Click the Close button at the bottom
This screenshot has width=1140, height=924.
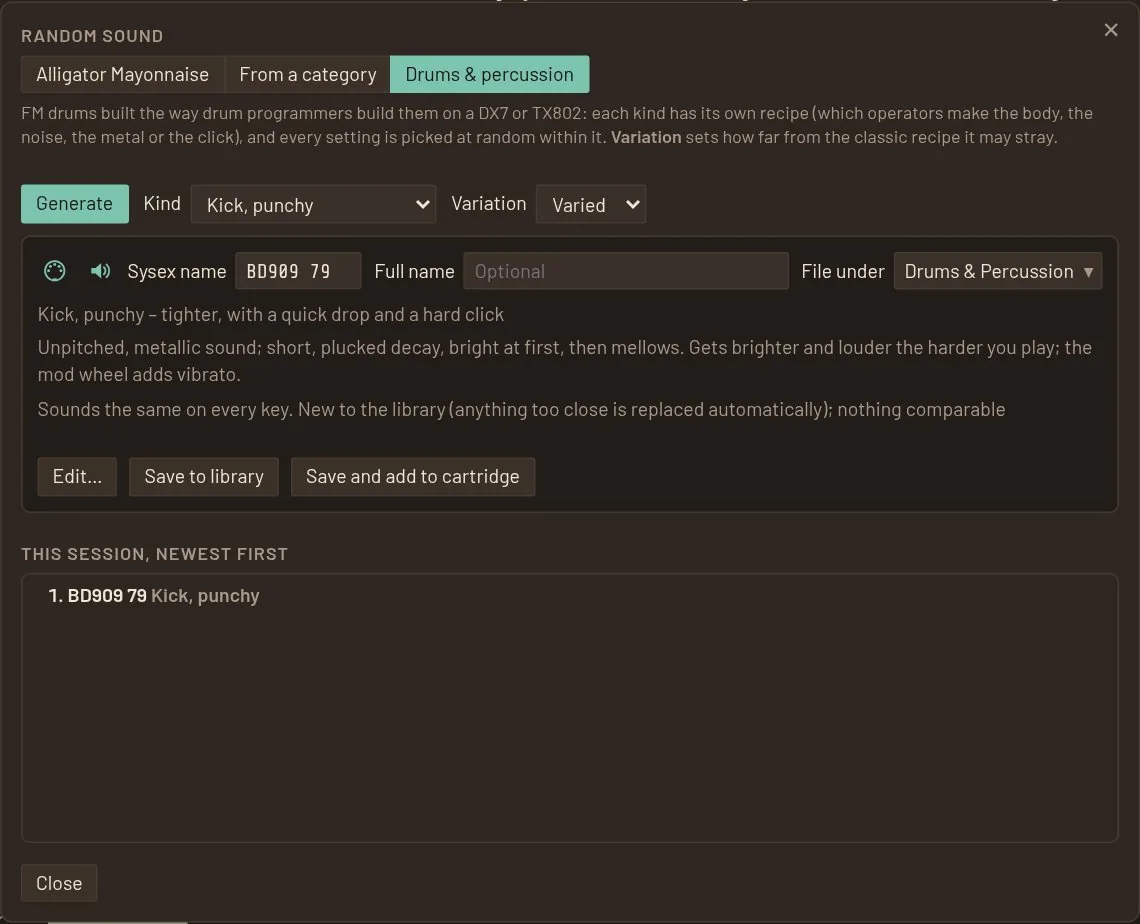[59, 883]
